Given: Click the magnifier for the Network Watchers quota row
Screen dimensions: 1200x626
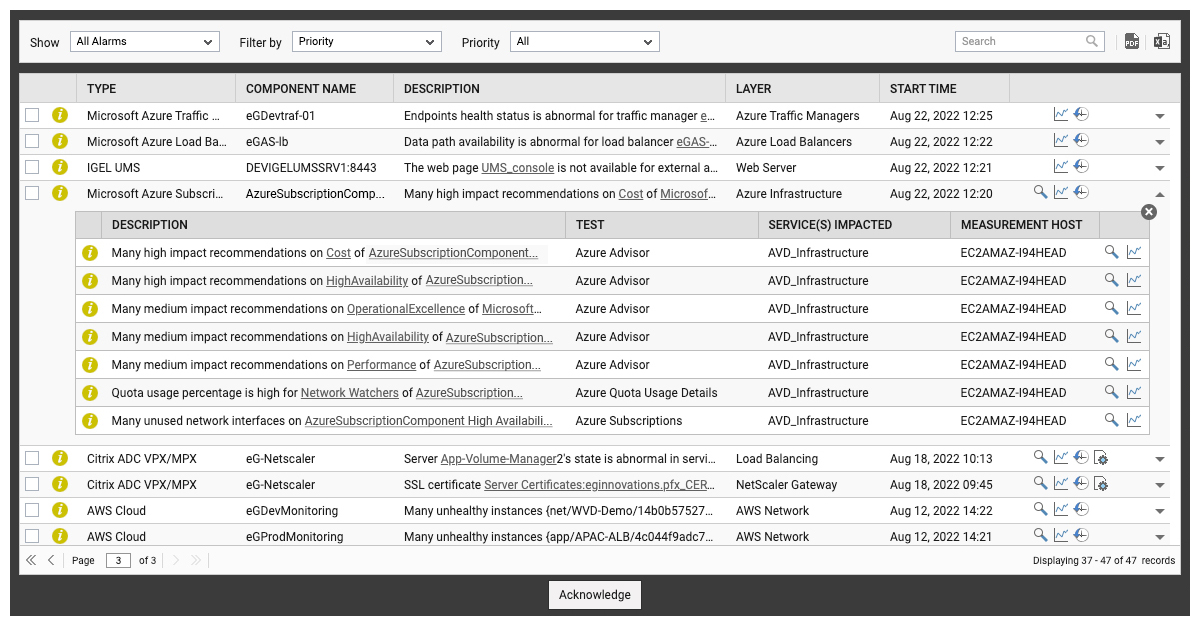Looking at the screenshot, I should click(x=1112, y=392).
